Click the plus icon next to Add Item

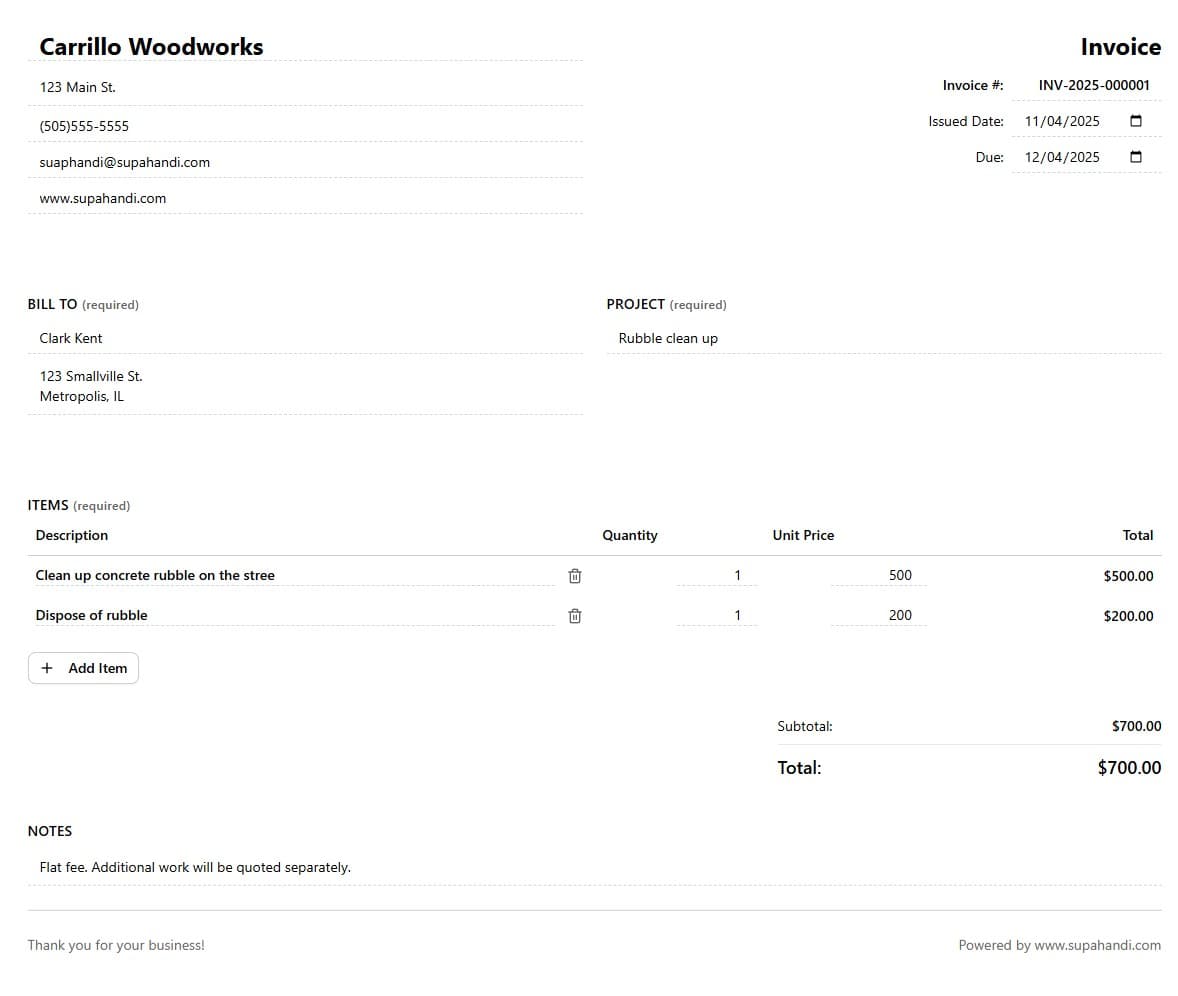[x=47, y=667]
